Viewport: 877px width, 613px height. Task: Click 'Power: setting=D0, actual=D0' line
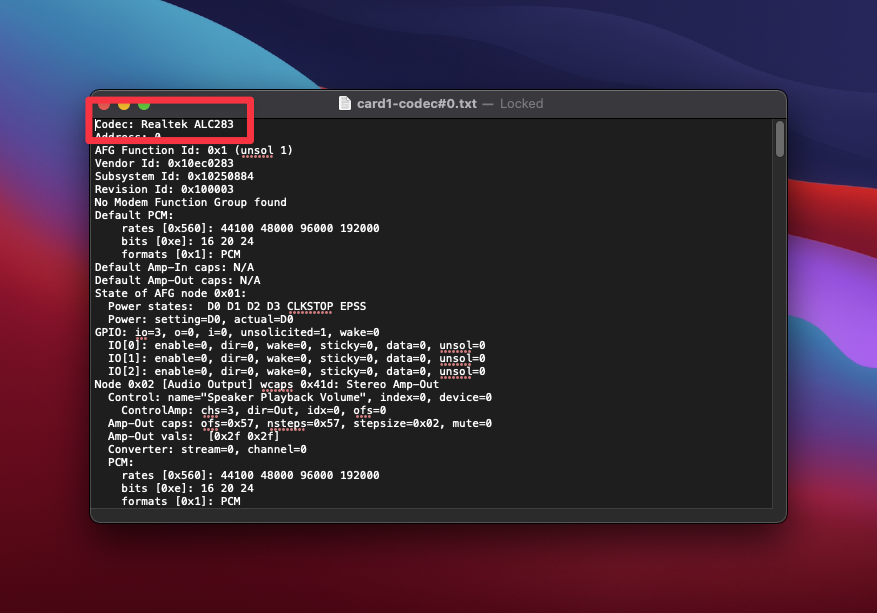pos(200,319)
